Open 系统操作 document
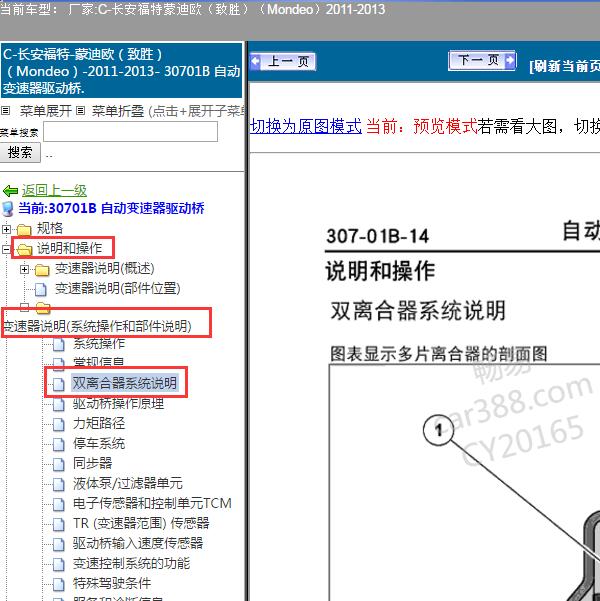The width and height of the screenshot is (600, 601). (x=99, y=343)
